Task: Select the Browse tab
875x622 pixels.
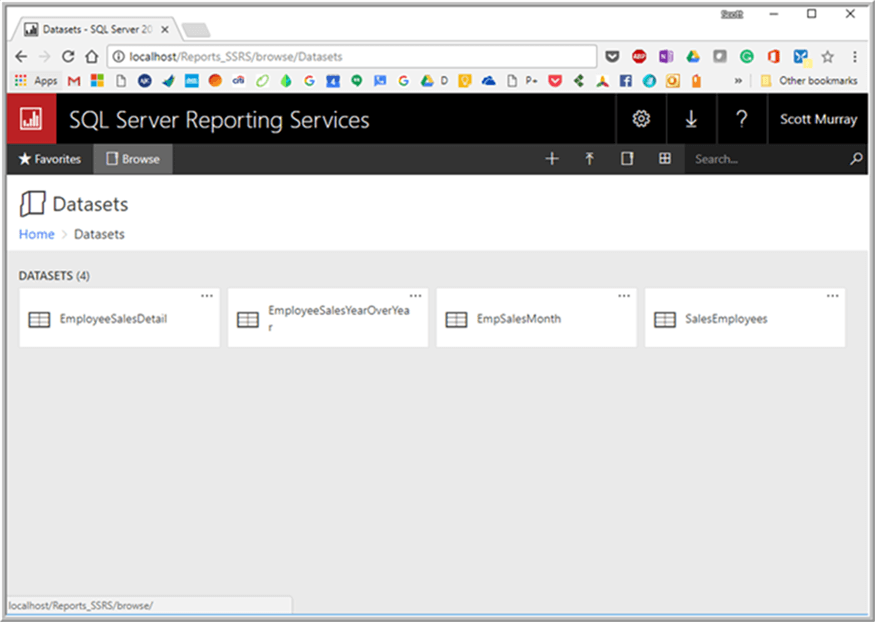Action: (133, 159)
